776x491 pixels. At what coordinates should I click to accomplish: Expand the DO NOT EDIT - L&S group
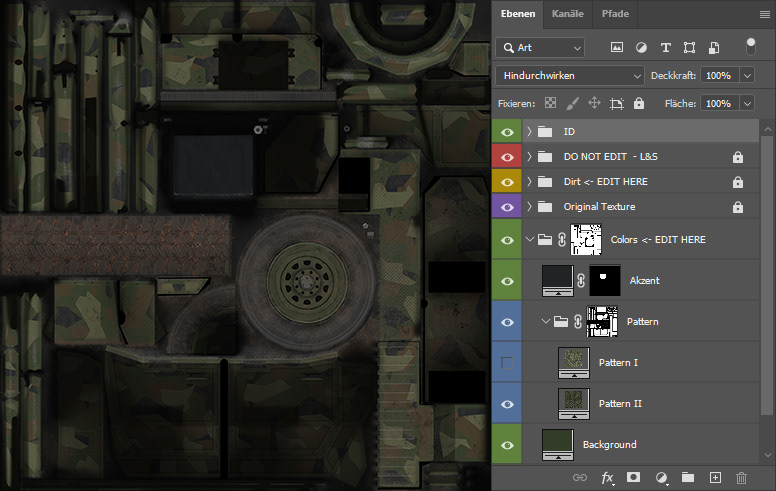click(529, 156)
